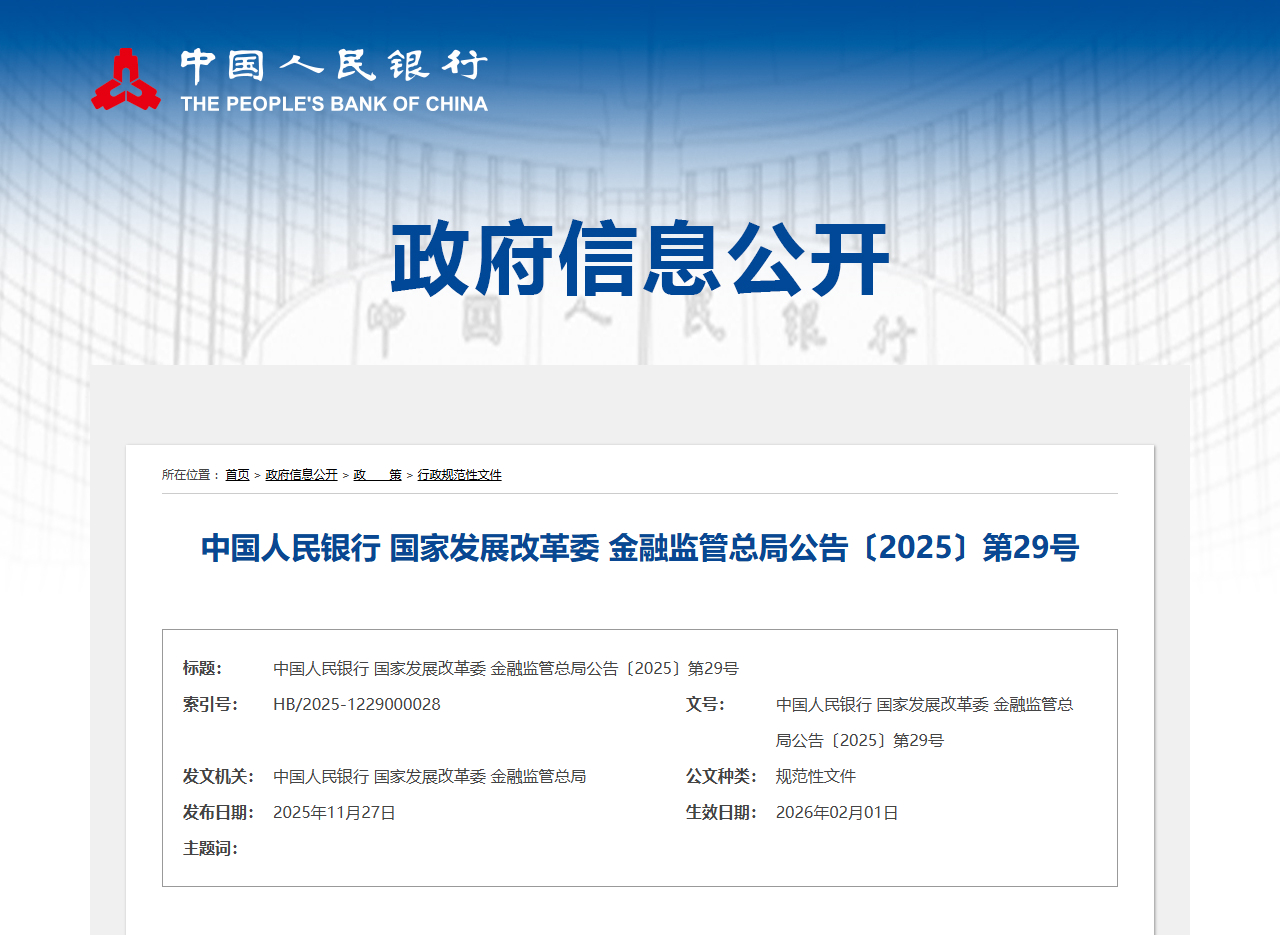Click the publish date 2025年11月27日
The height and width of the screenshot is (935, 1280).
click(335, 812)
